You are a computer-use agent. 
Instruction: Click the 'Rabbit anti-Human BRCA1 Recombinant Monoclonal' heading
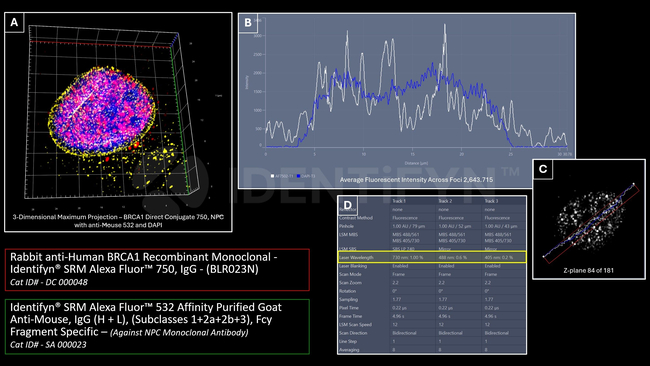(x=144, y=257)
